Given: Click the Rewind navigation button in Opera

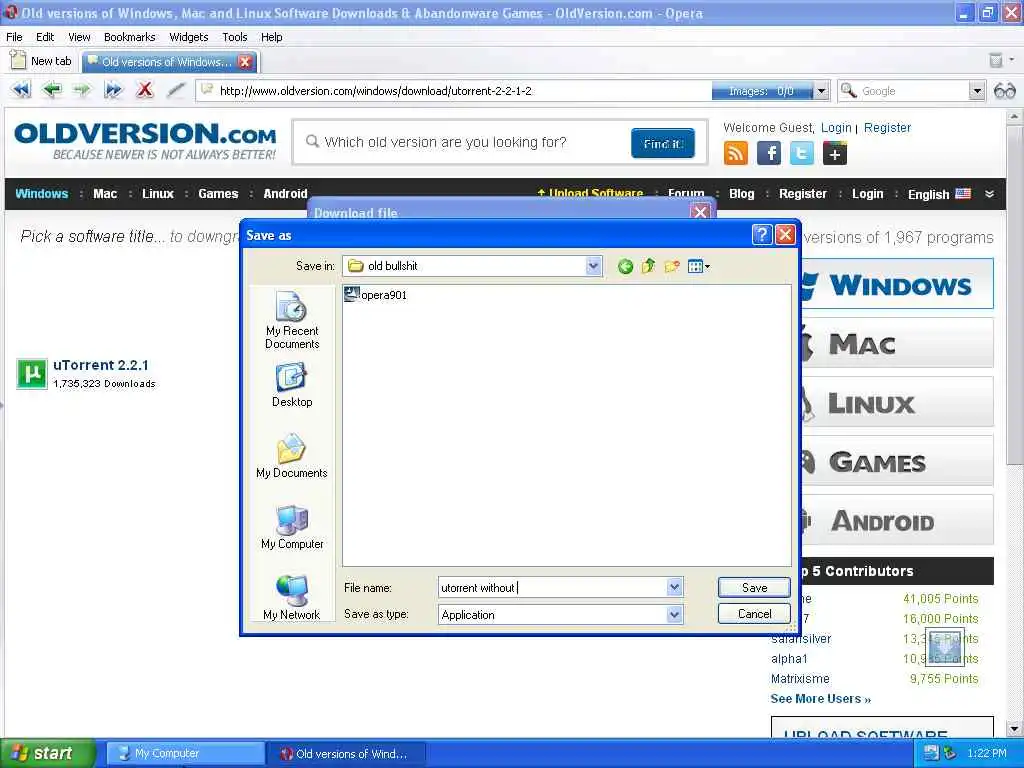Looking at the screenshot, I should point(21,89).
